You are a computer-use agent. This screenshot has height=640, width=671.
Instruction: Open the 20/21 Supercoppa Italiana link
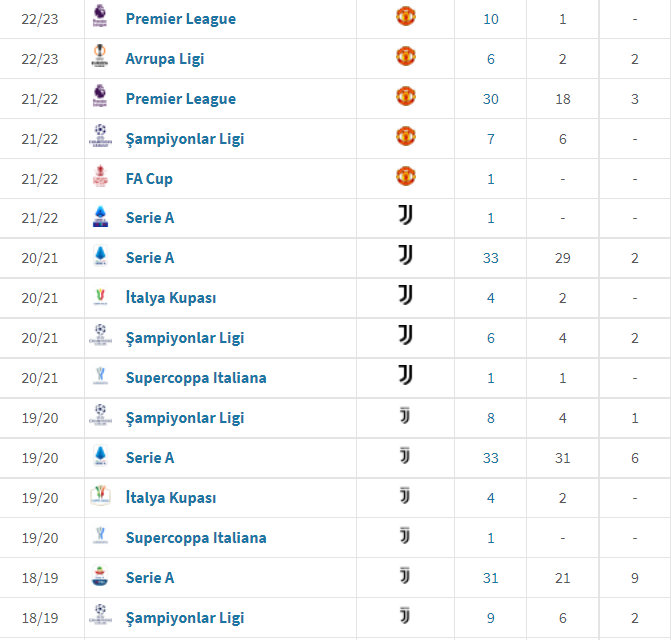point(196,378)
